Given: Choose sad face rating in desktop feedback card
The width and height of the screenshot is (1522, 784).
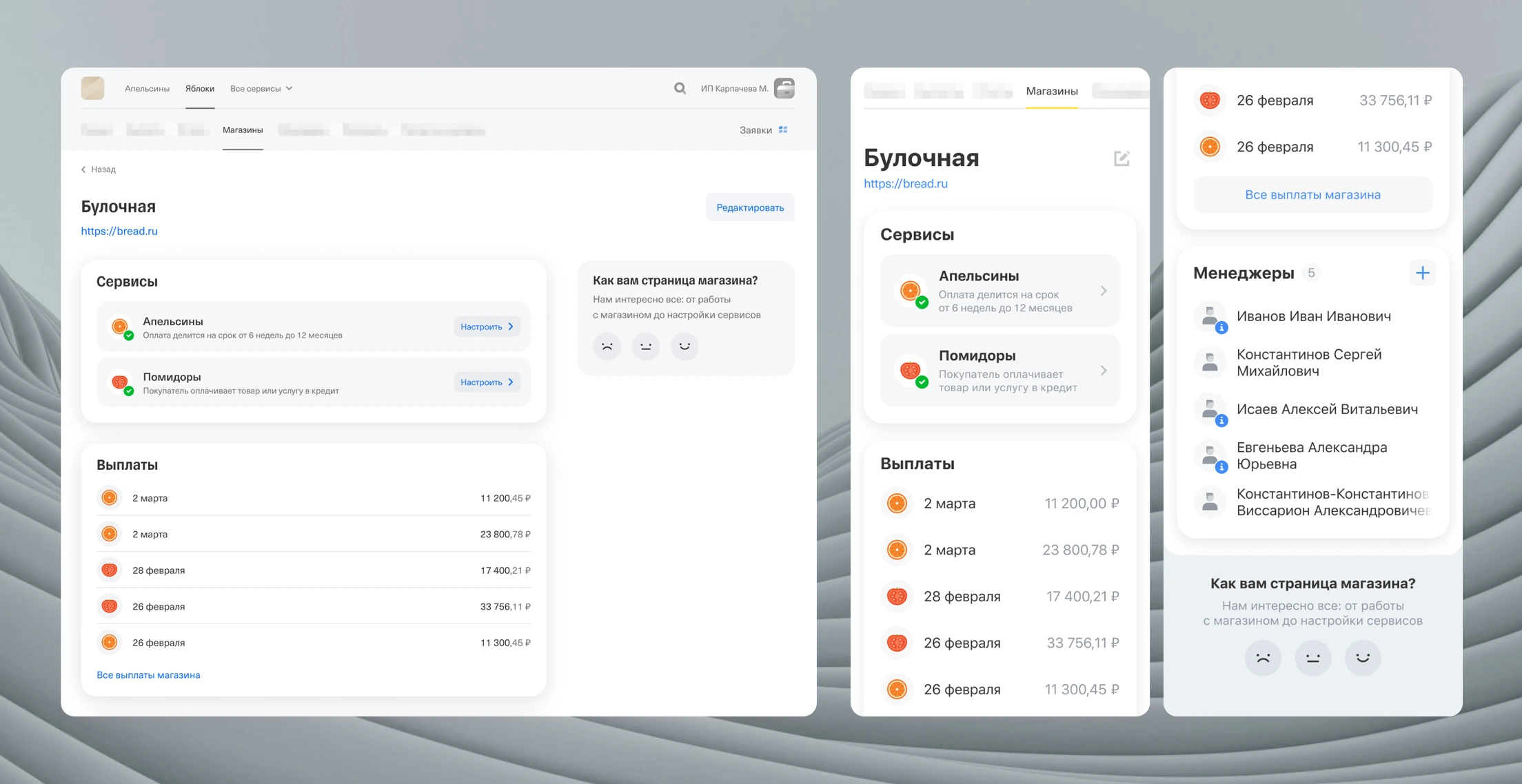Looking at the screenshot, I should pyautogui.click(x=607, y=346).
